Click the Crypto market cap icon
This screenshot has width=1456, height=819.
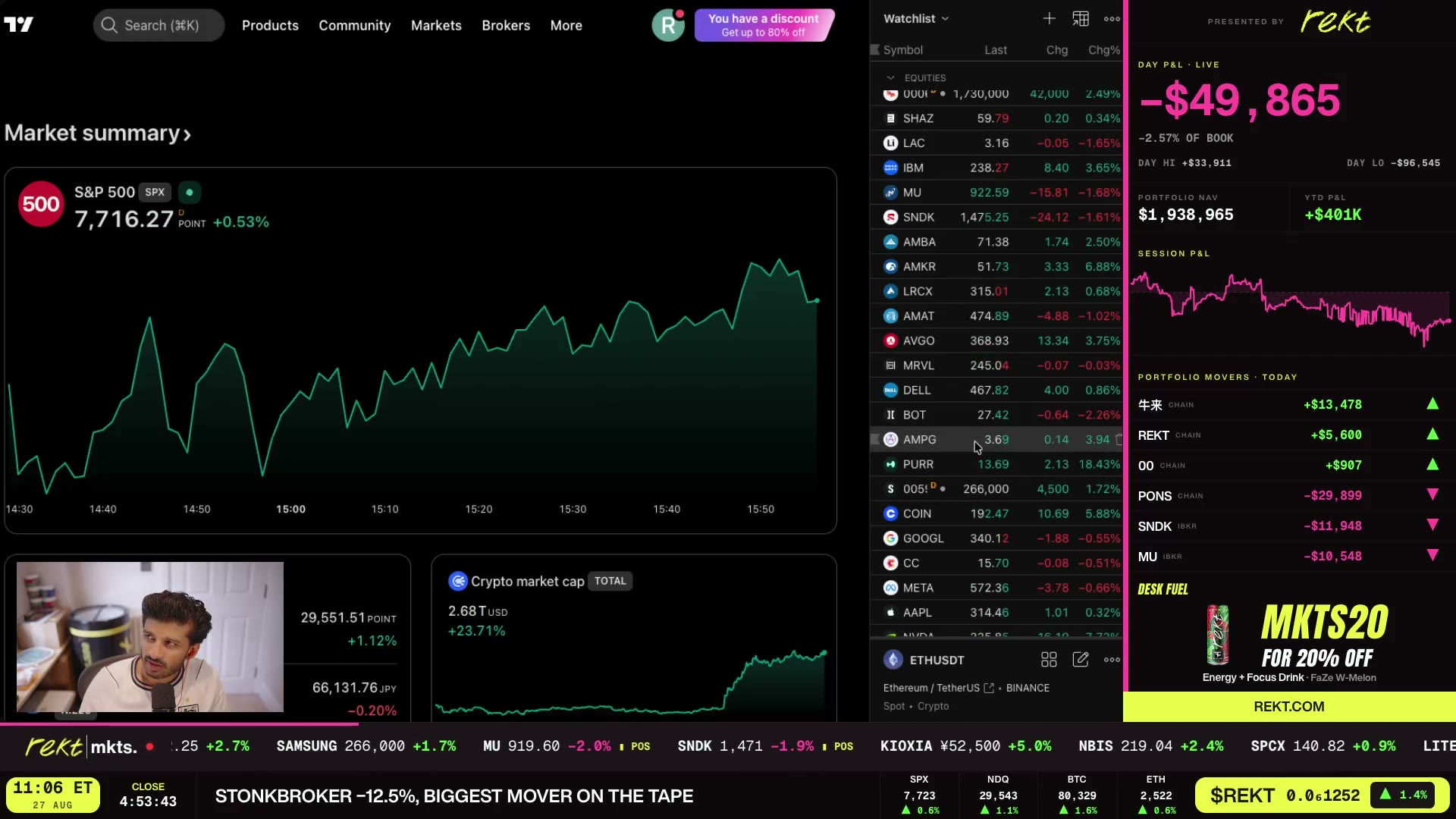[457, 581]
